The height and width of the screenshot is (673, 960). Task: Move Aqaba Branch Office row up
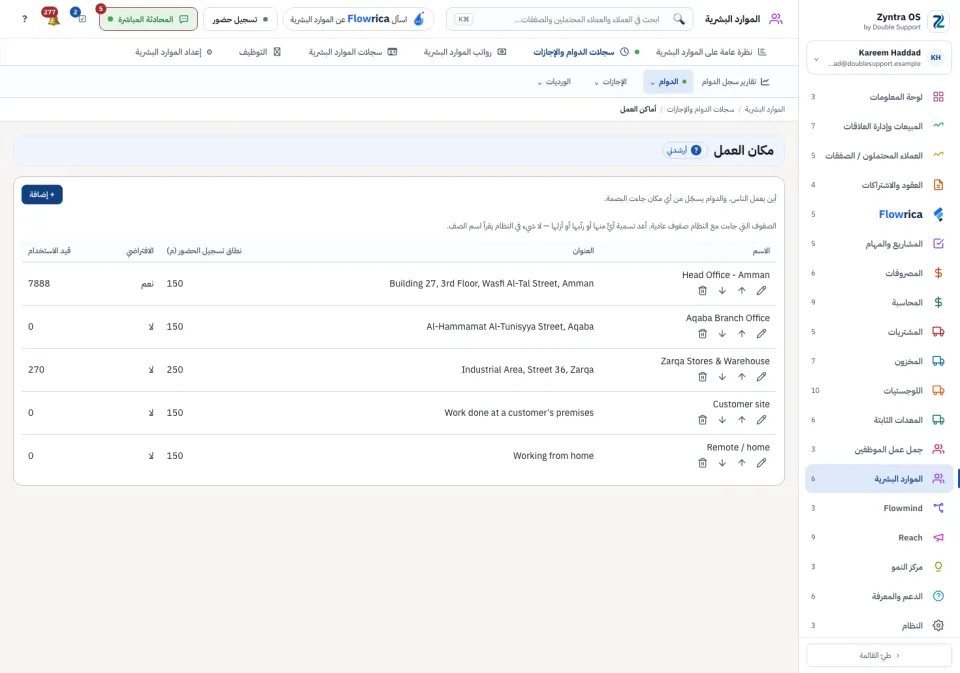pos(741,334)
